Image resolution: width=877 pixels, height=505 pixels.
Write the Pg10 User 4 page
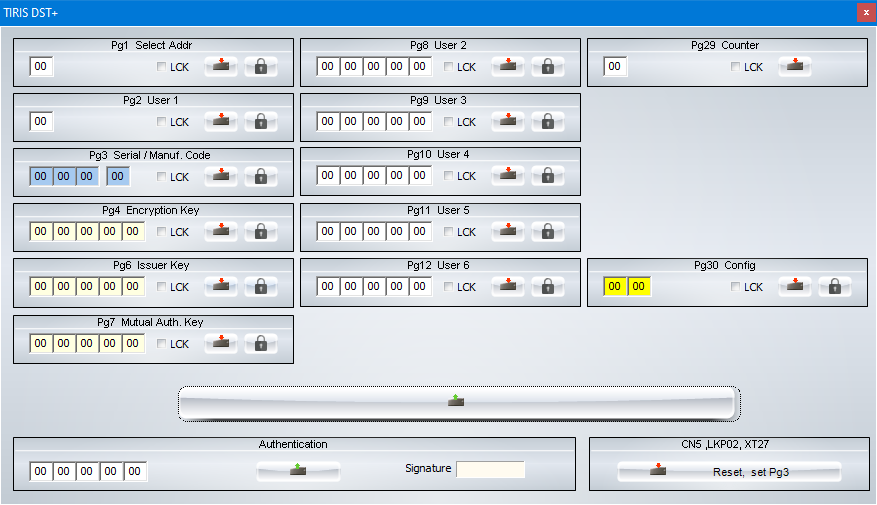pyautogui.click(x=508, y=176)
